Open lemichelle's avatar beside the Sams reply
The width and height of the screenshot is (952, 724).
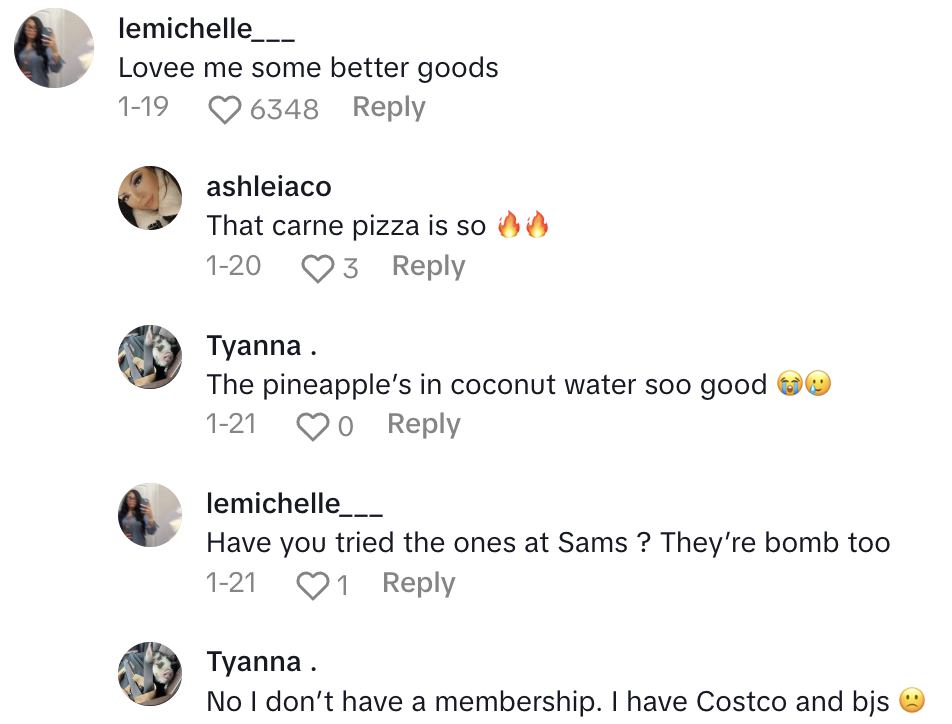coord(150,515)
